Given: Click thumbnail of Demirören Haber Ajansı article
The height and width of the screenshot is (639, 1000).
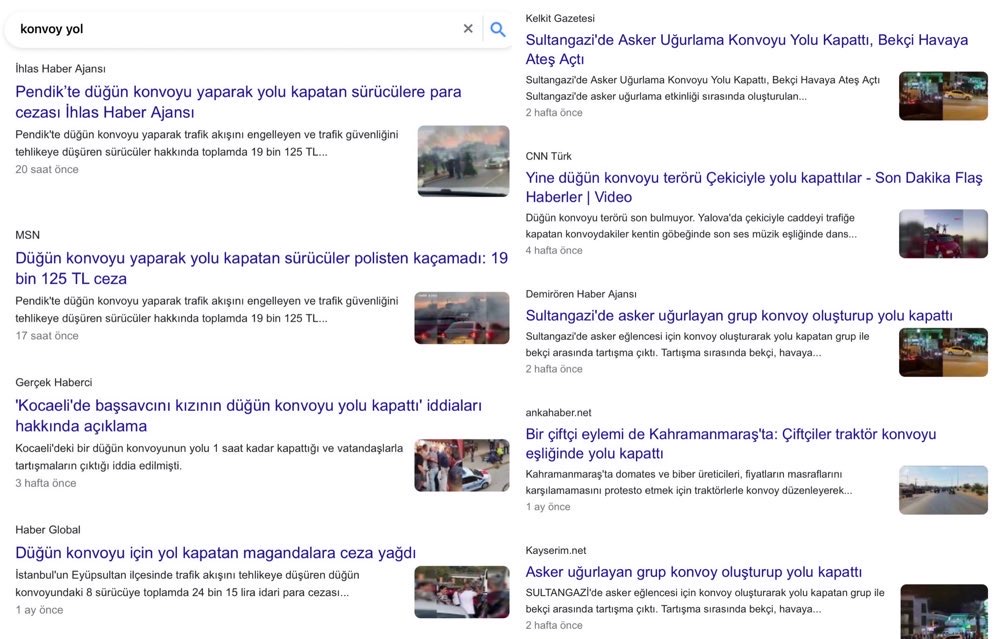Looking at the screenshot, I should click(943, 352).
